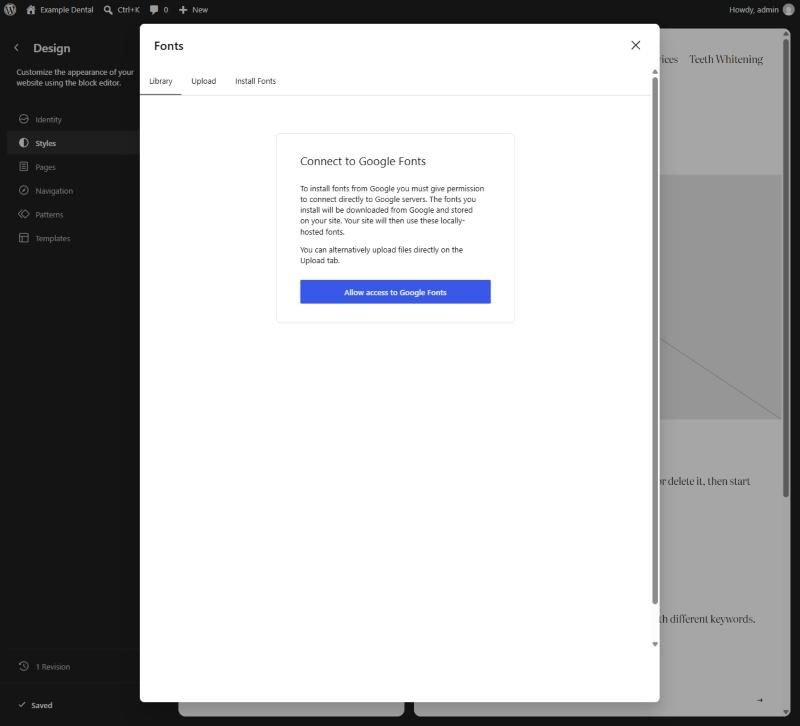Screen dimensions: 800x726
Task: Click the Fonts dialog title
Action: click(168, 46)
